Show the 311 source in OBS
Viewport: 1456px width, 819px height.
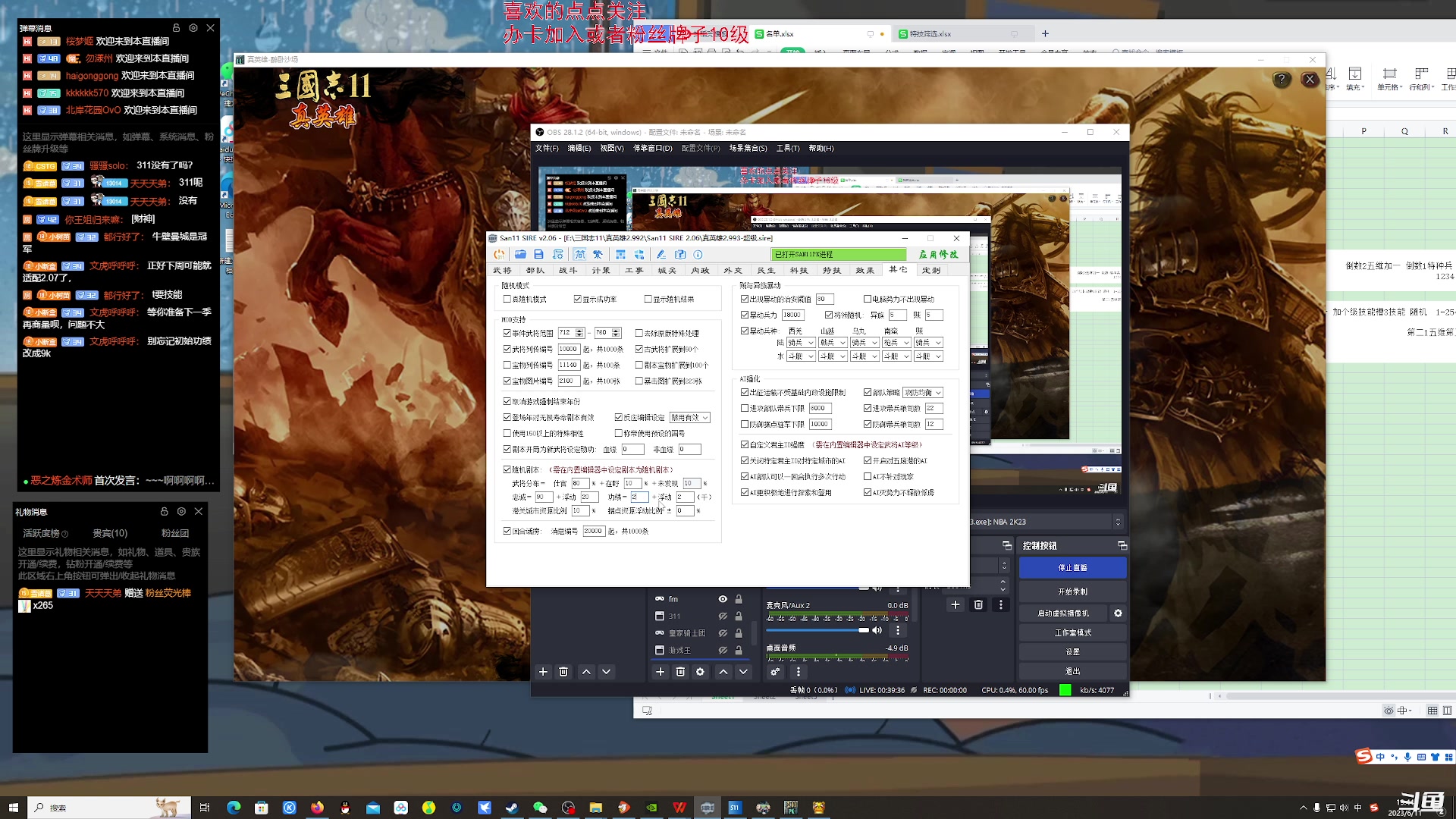[723, 616]
